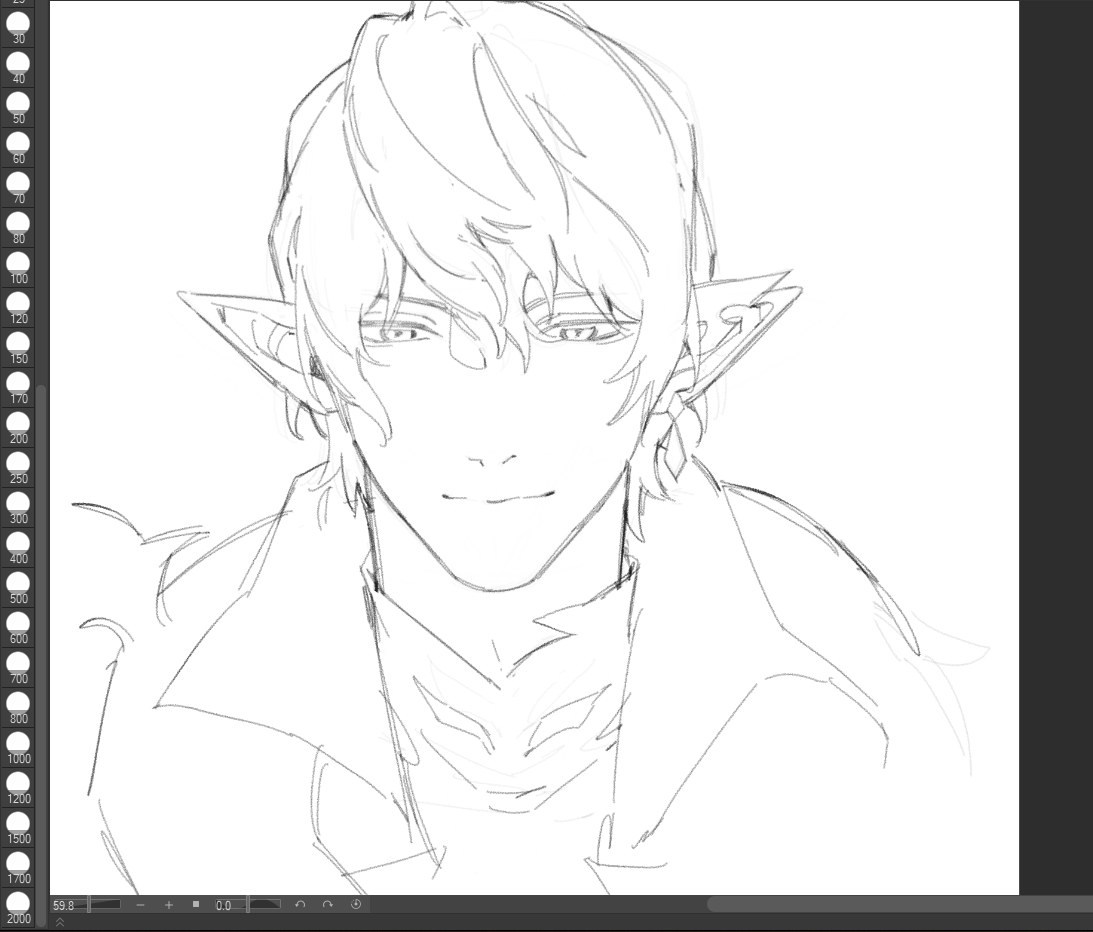
Task: Expand the panel with double-chevron arrow
Action: click(x=59, y=922)
